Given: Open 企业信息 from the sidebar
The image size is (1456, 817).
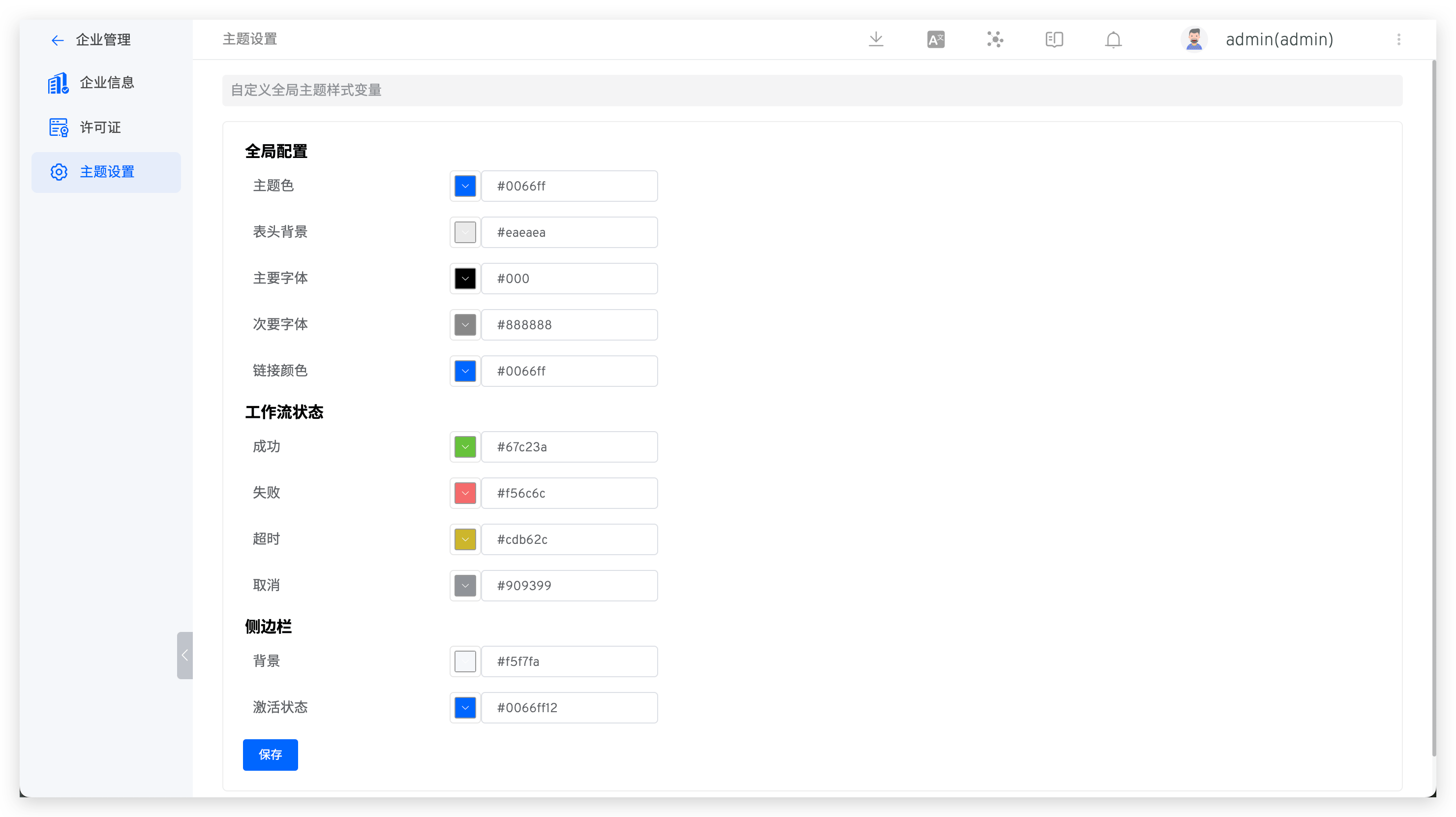Looking at the screenshot, I should tap(106, 83).
